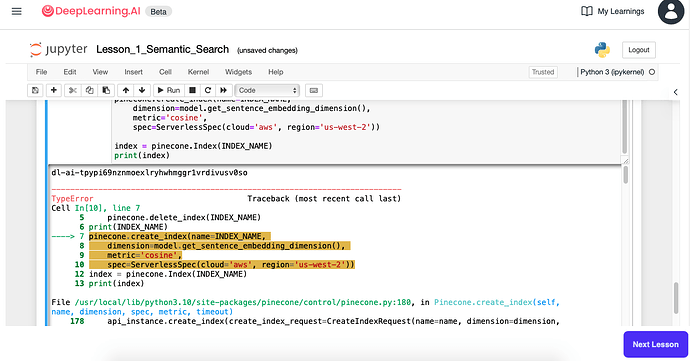
Task: Go to DeepLearning.AI home logo
Action: tap(91, 11)
